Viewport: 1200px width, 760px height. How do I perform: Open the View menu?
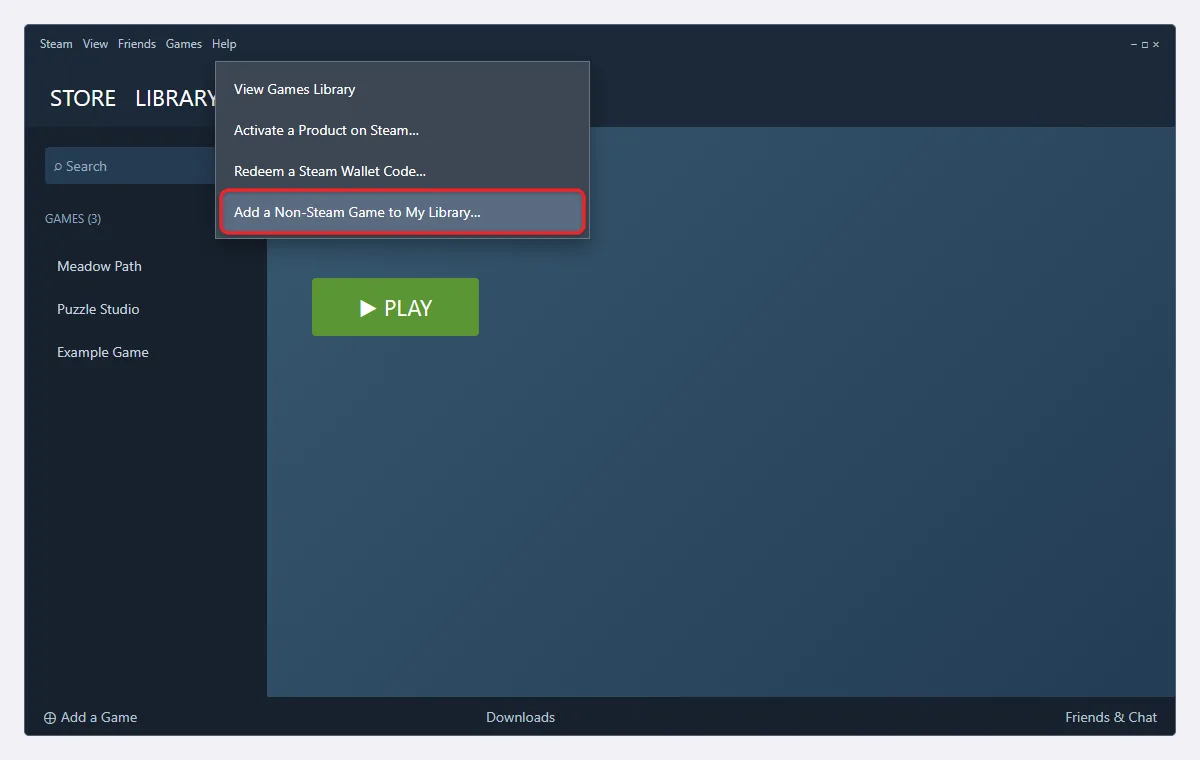[95, 44]
